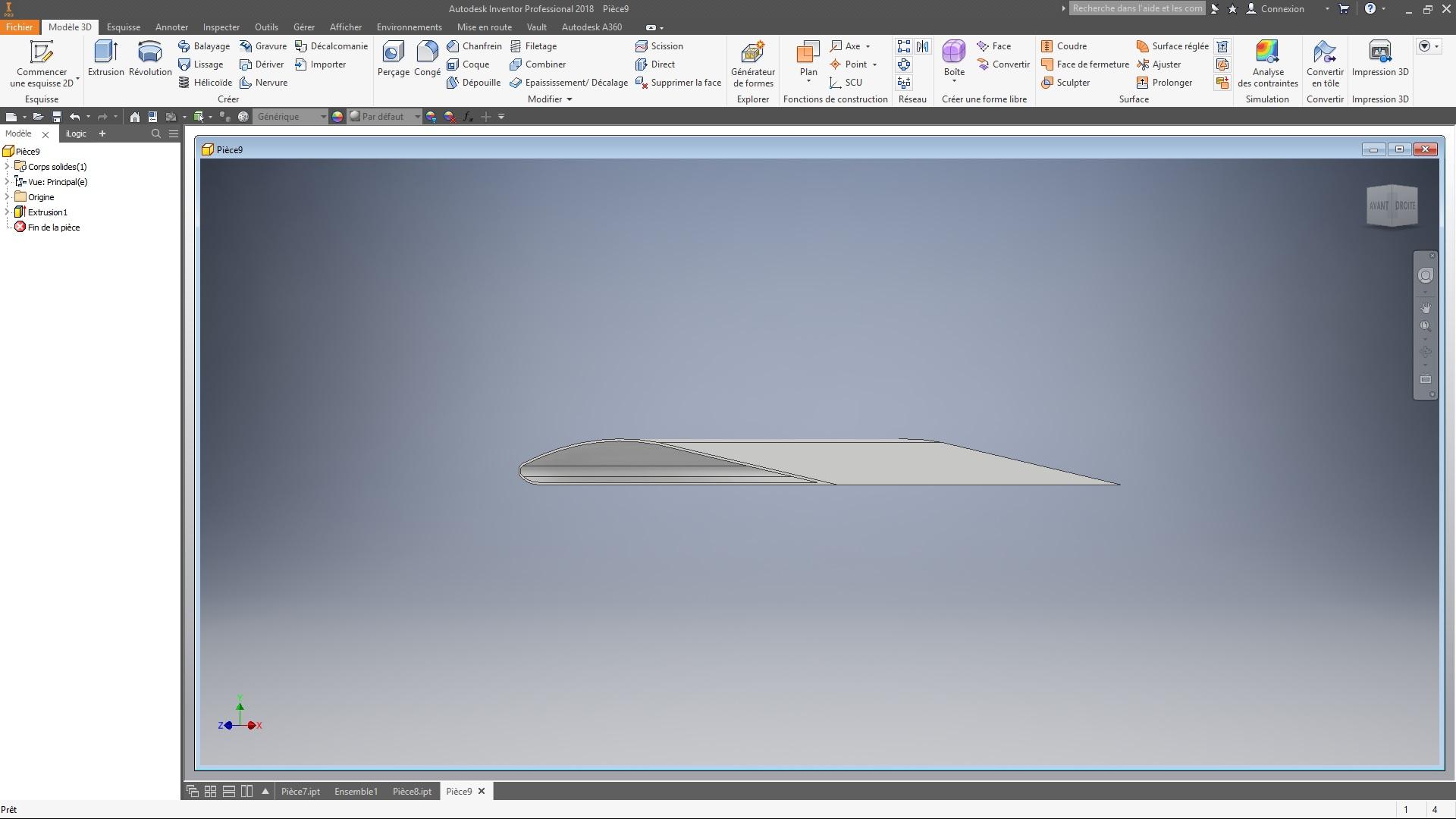Expand the Origine folder in browser

tap(8, 197)
